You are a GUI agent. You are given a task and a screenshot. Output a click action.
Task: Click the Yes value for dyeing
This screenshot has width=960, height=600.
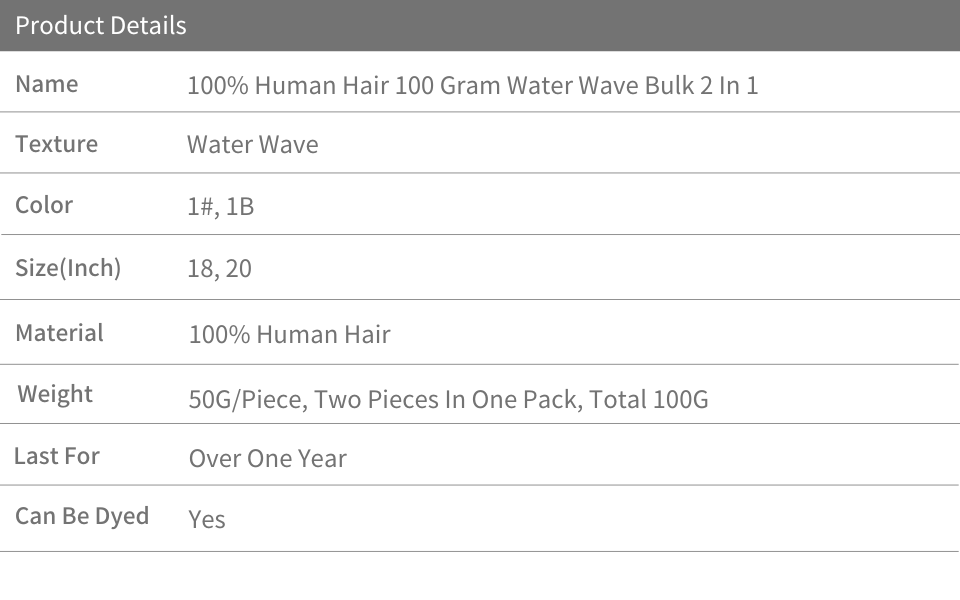pos(207,519)
